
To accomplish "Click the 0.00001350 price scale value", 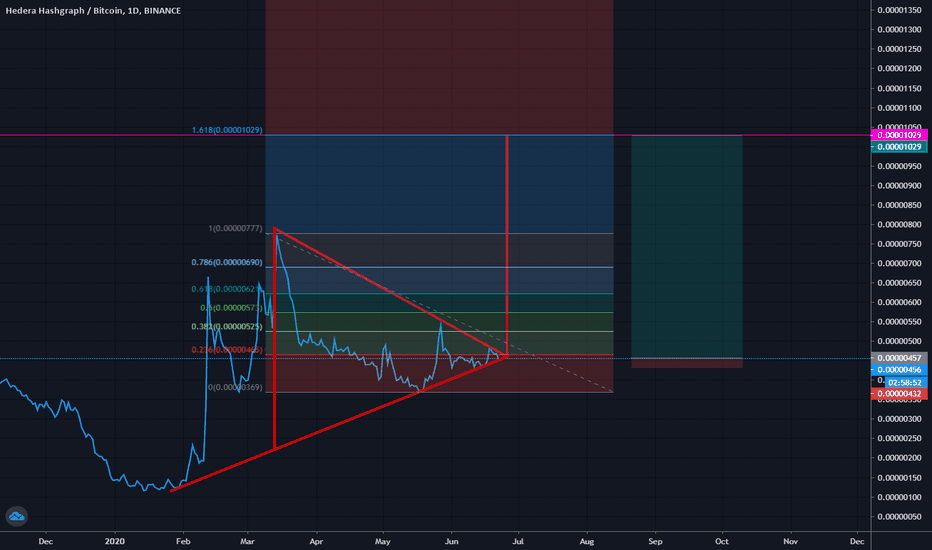I will tap(899, 10).
